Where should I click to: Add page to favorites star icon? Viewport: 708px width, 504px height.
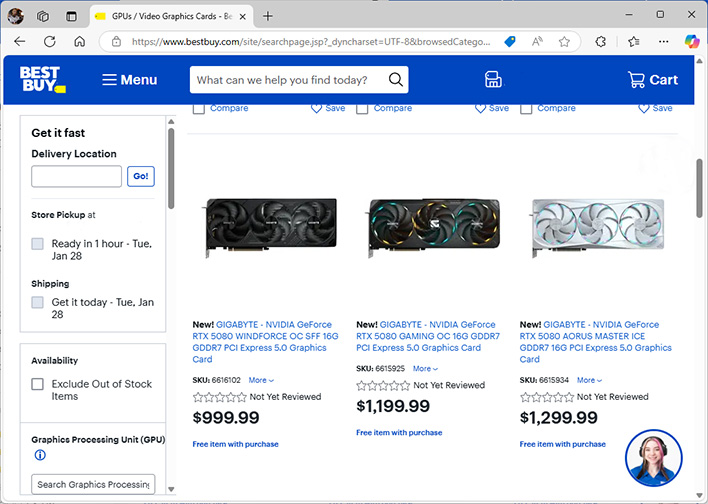pyautogui.click(x=564, y=42)
